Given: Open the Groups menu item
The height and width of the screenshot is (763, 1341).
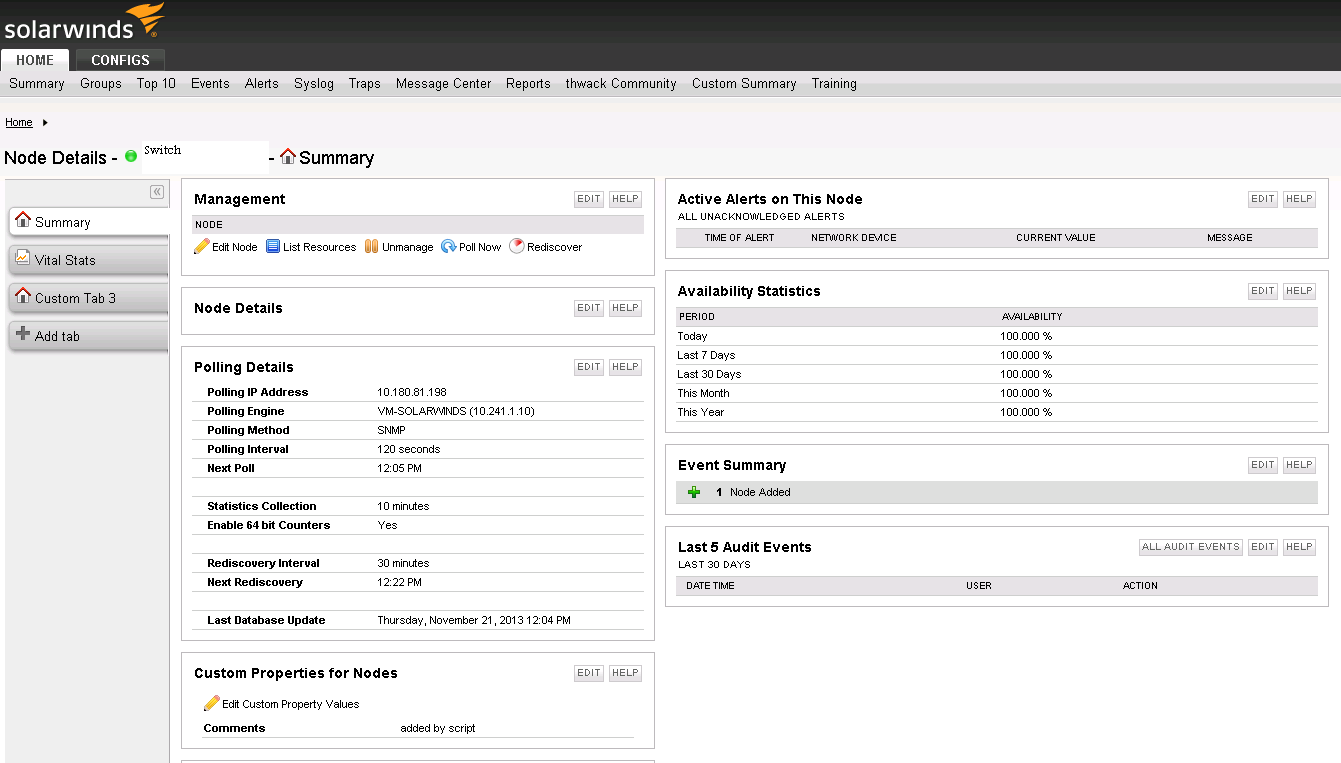Looking at the screenshot, I should coord(101,84).
